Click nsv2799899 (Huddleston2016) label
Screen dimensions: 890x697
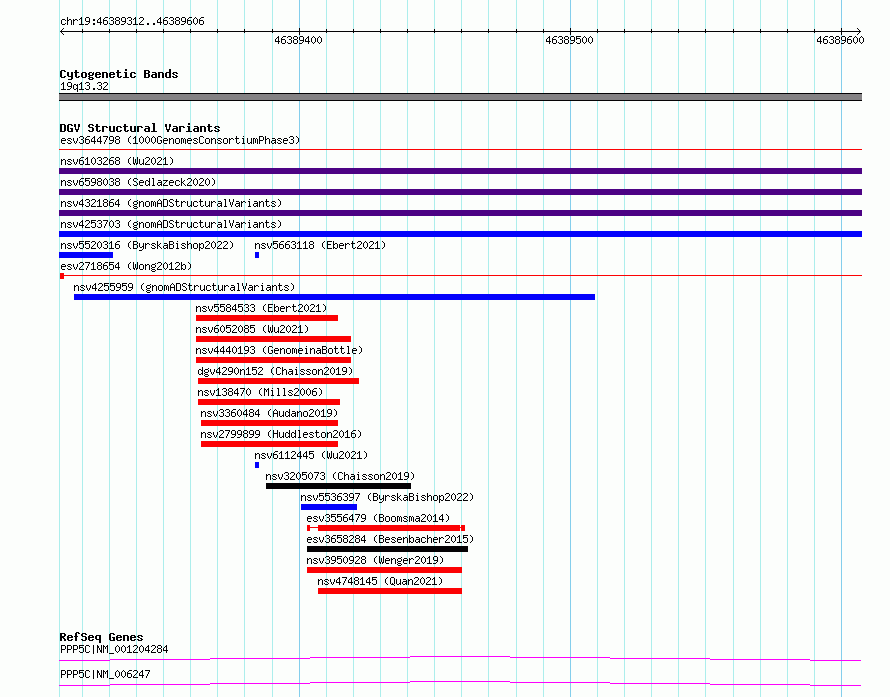[x=281, y=434]
